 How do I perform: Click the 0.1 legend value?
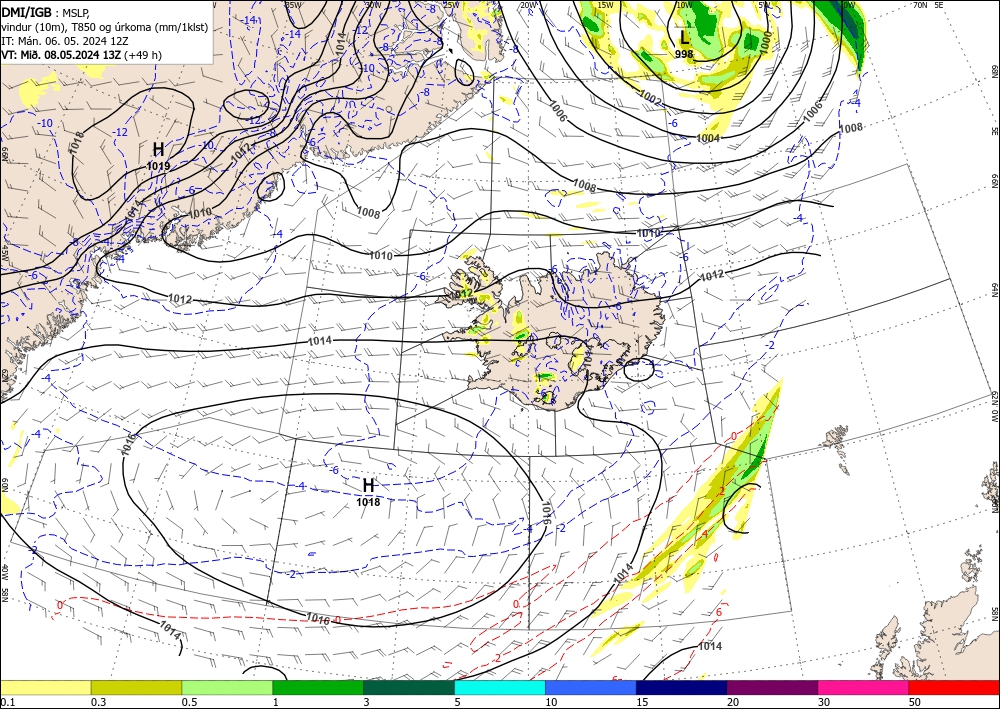pos(7,702)
